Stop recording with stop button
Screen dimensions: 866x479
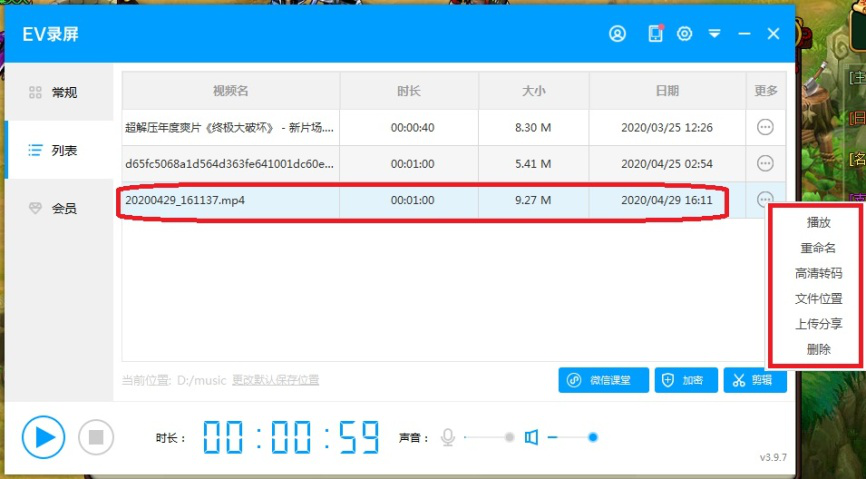click(96, 438)
